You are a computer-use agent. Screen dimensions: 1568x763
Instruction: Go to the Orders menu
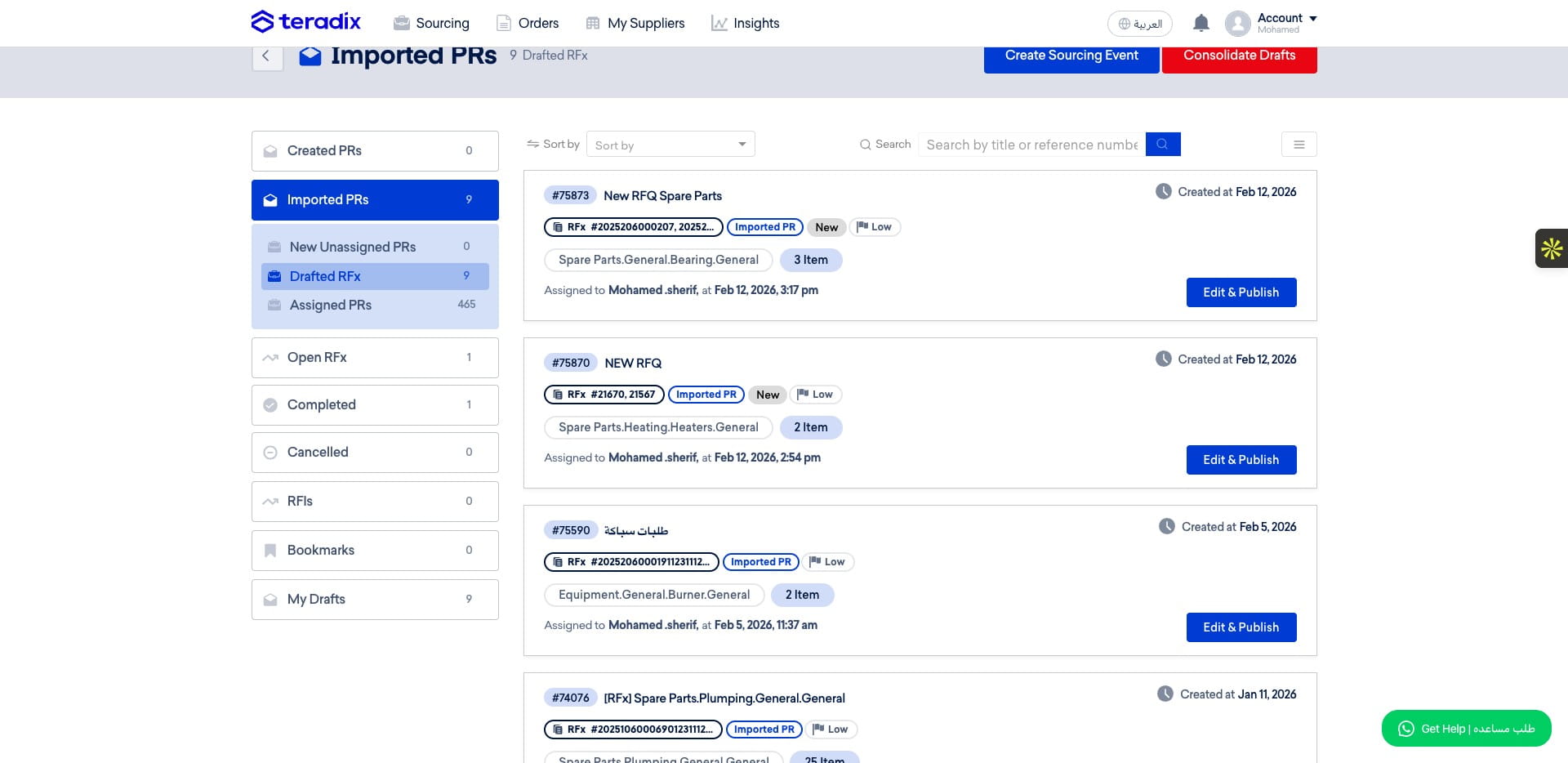528,24
